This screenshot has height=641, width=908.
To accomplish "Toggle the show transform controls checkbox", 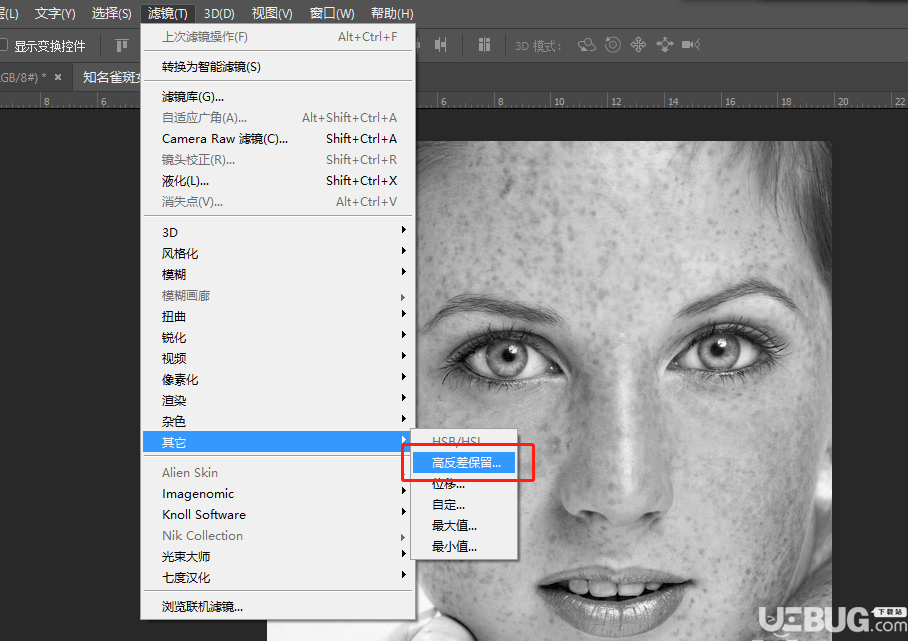I will 3,45.
